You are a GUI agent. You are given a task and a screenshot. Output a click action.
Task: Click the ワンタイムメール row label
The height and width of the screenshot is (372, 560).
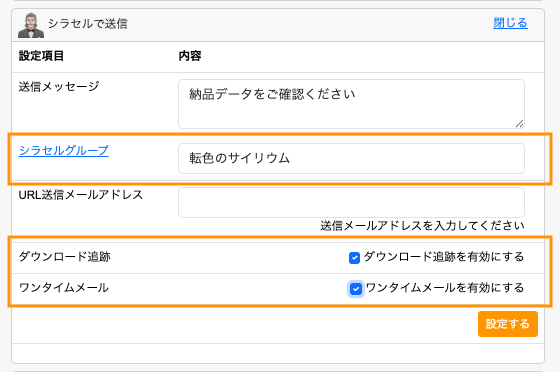click(64, 288)
